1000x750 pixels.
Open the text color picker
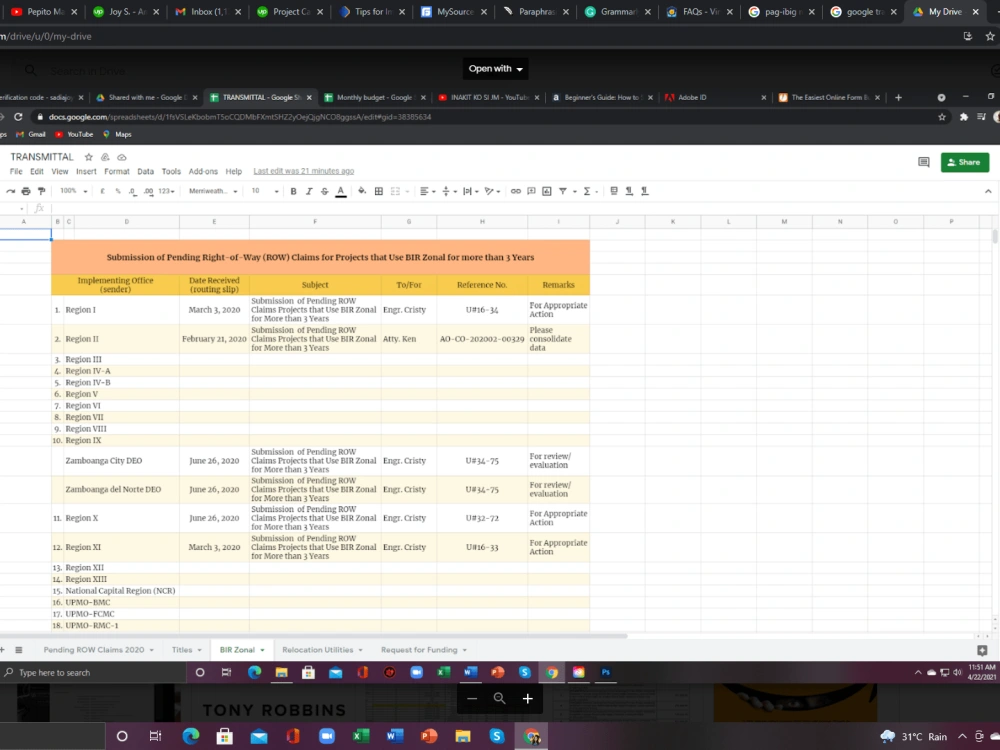341,191
